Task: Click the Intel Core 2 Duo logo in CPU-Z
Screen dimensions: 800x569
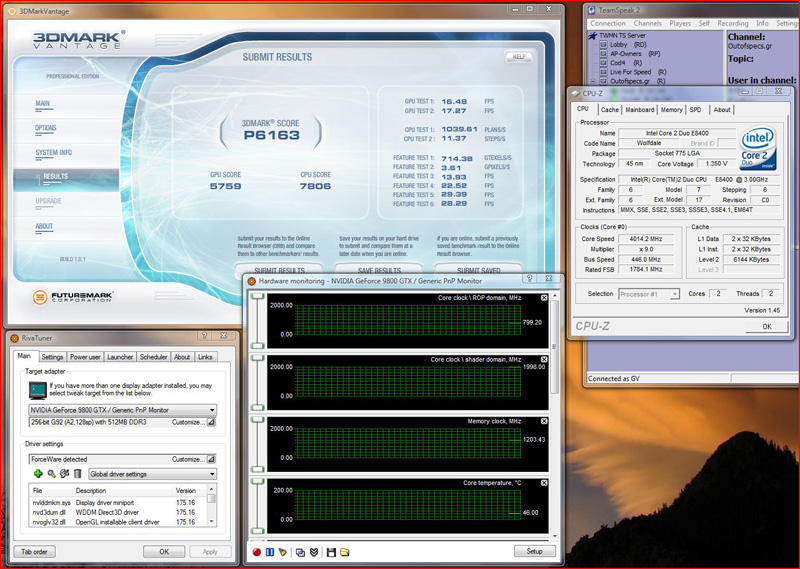Action: coord(758,148)
